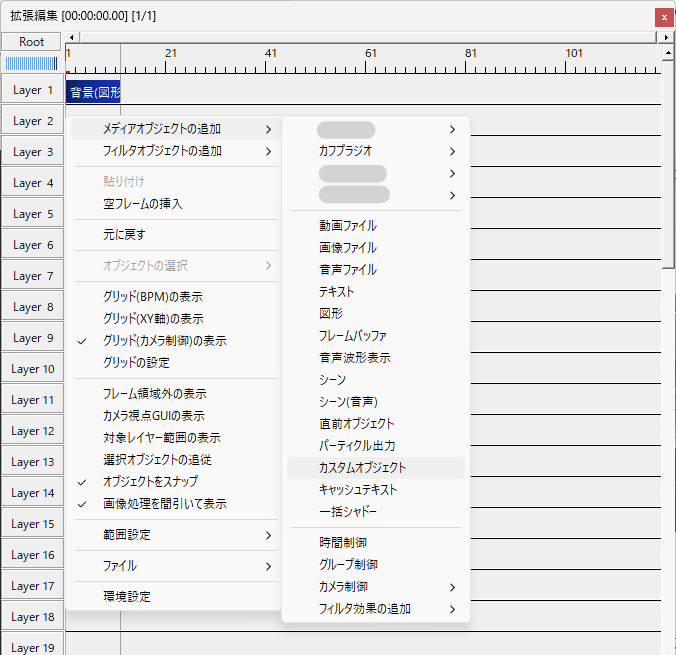Toggle フレーム領域外の表示
The height and width of the screenshot is (655, 676).
176,394
